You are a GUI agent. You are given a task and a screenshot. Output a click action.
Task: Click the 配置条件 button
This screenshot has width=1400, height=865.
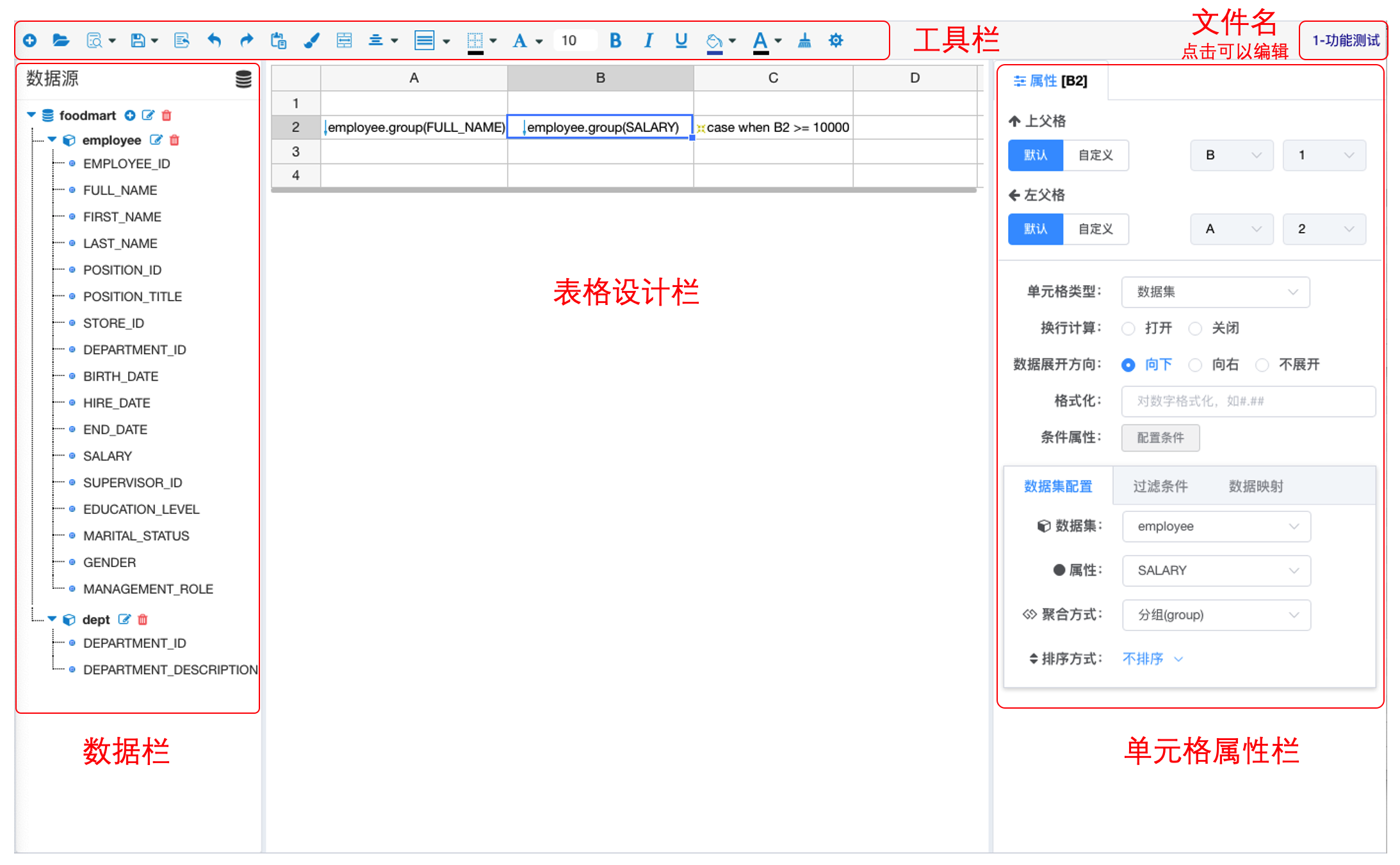(x=1160, y=438)
